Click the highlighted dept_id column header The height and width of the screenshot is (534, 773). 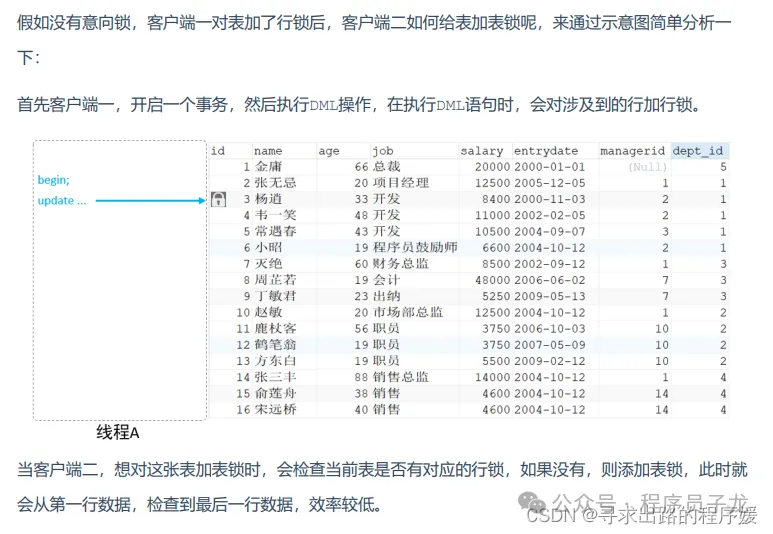coord(698,151)
